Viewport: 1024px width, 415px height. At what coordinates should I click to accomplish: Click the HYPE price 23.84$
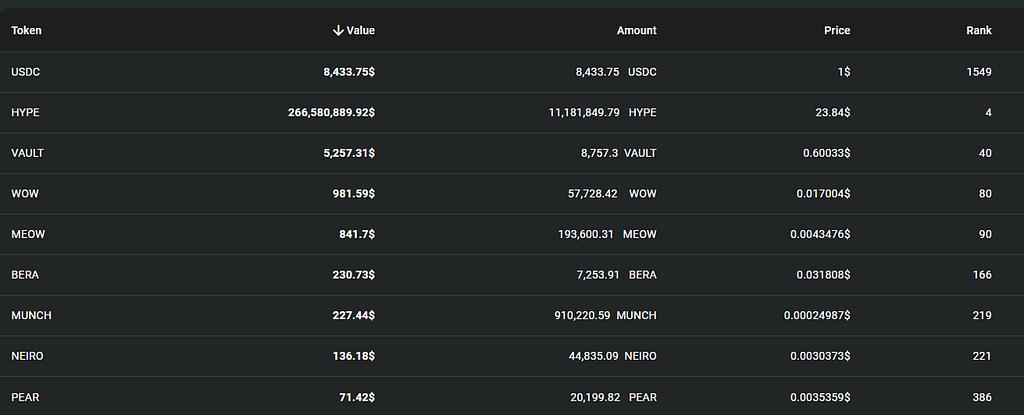pyautogui.click(x=833, y=113)
